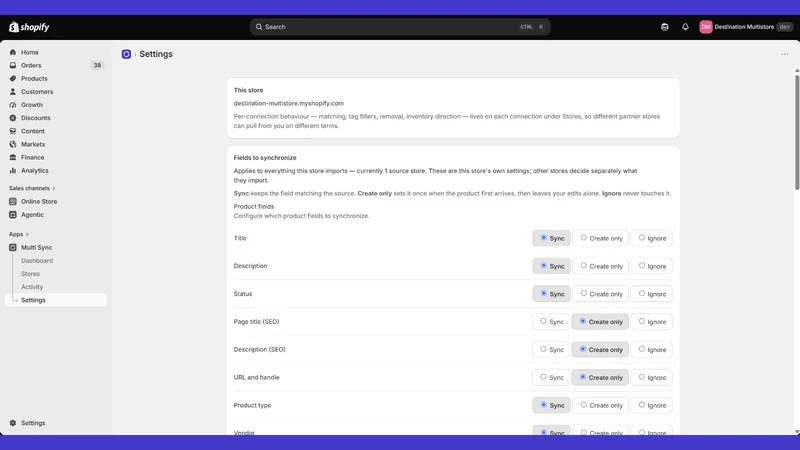Click the Multi Sync icon in page header
The width and height of the screenshot is (800, 450).
126,54
